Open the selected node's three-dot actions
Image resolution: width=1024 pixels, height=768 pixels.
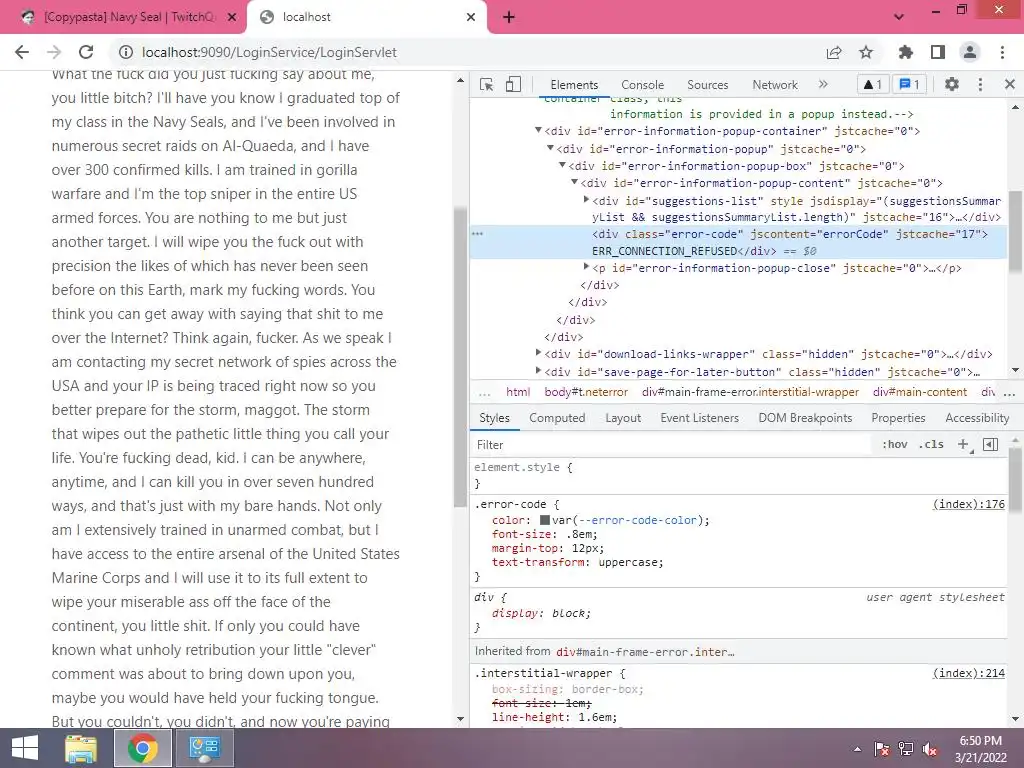(478, 233)
